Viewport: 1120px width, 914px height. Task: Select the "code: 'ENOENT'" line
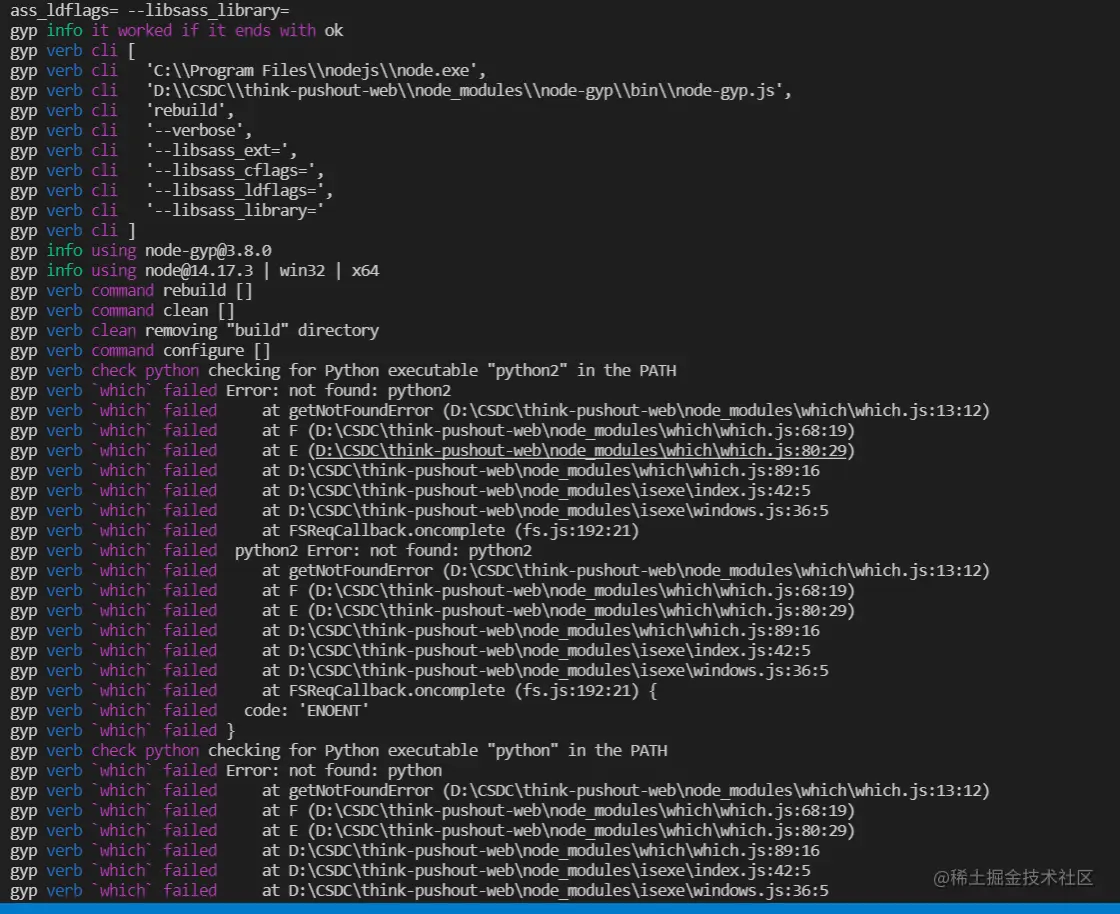(189, 710)
